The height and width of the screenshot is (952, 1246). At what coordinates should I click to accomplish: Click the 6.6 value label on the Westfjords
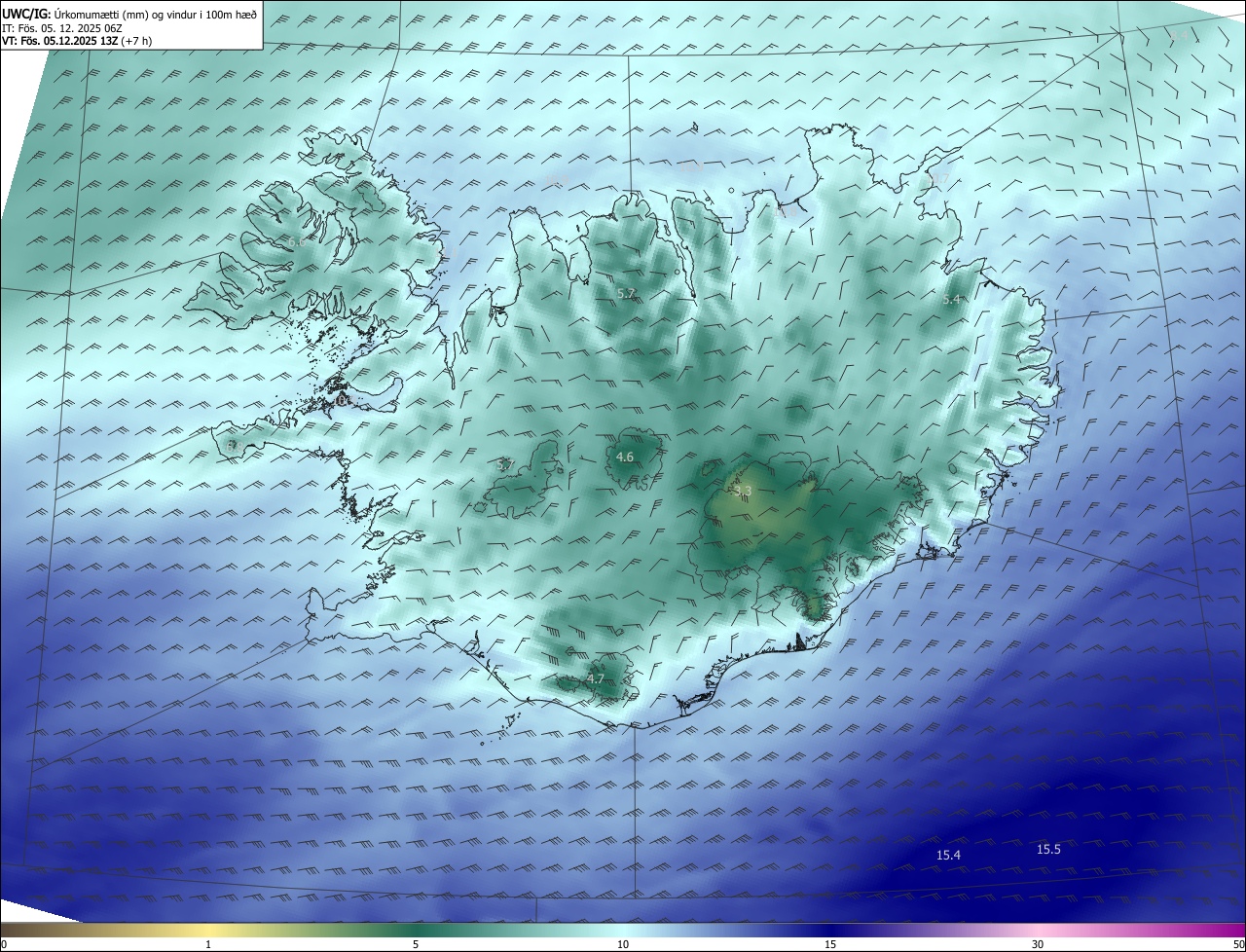click(x=297, y=241)
